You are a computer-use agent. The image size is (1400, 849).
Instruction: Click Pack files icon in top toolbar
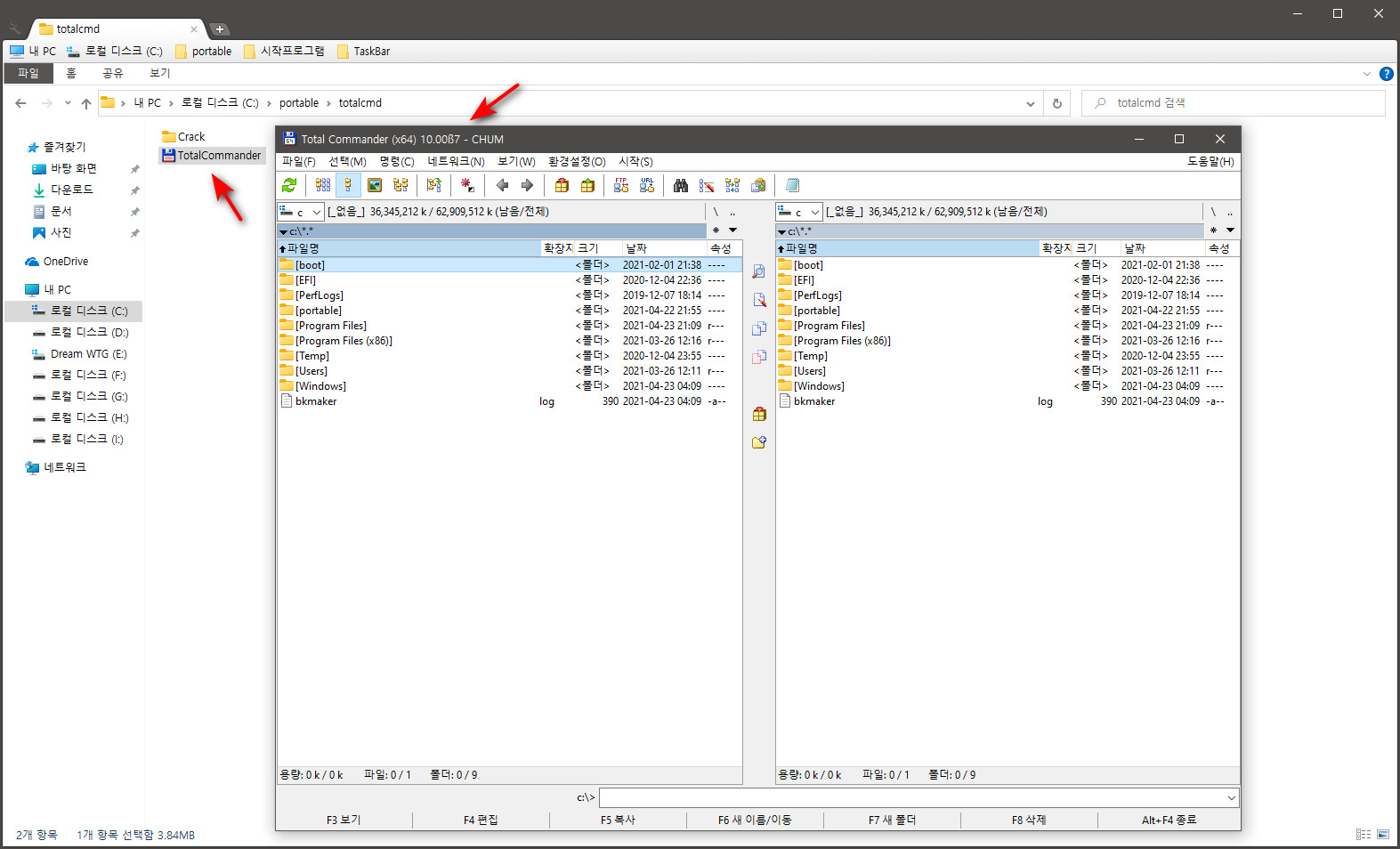[x=562, y=185]
